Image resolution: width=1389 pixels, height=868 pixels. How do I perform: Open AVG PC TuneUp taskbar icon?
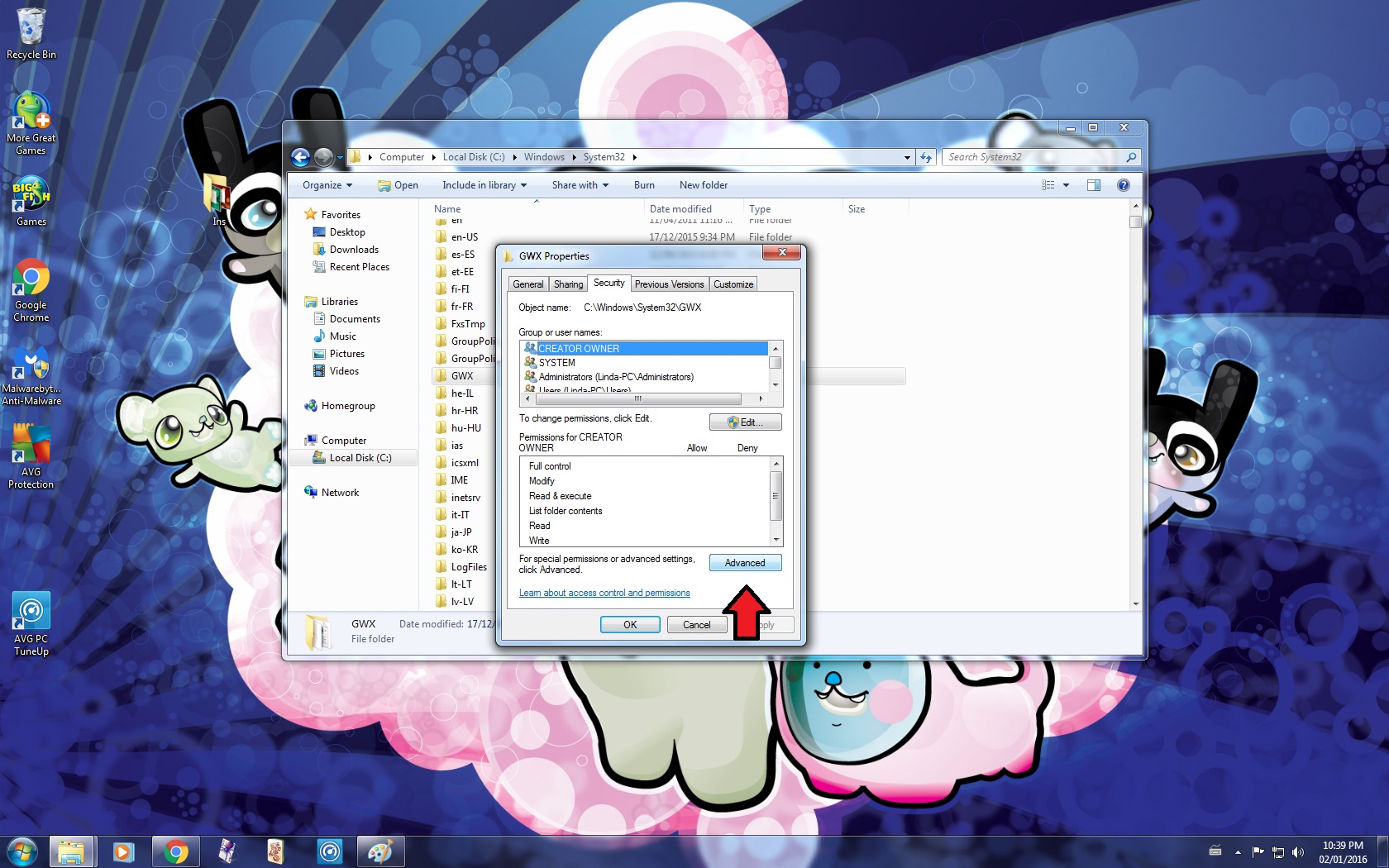point(329,851)
